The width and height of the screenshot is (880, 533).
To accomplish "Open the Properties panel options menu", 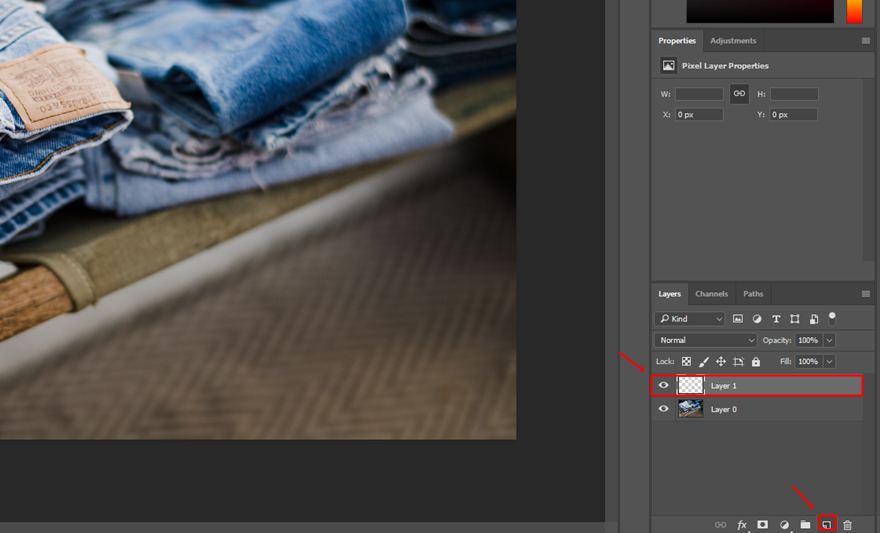I will click(x=865, y=41).
